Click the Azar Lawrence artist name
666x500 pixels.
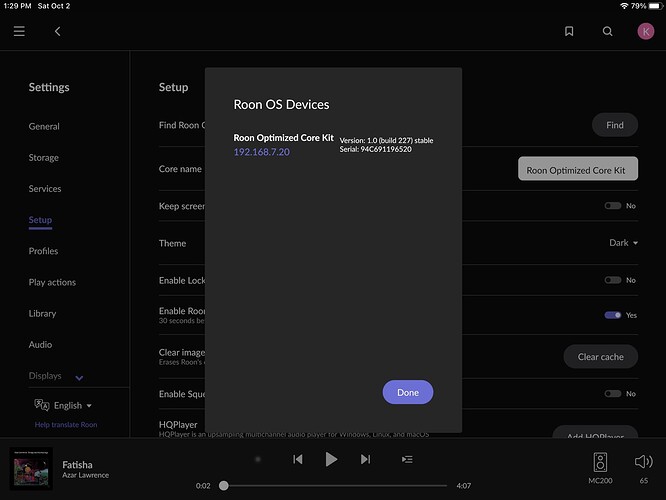pos(85,475)
